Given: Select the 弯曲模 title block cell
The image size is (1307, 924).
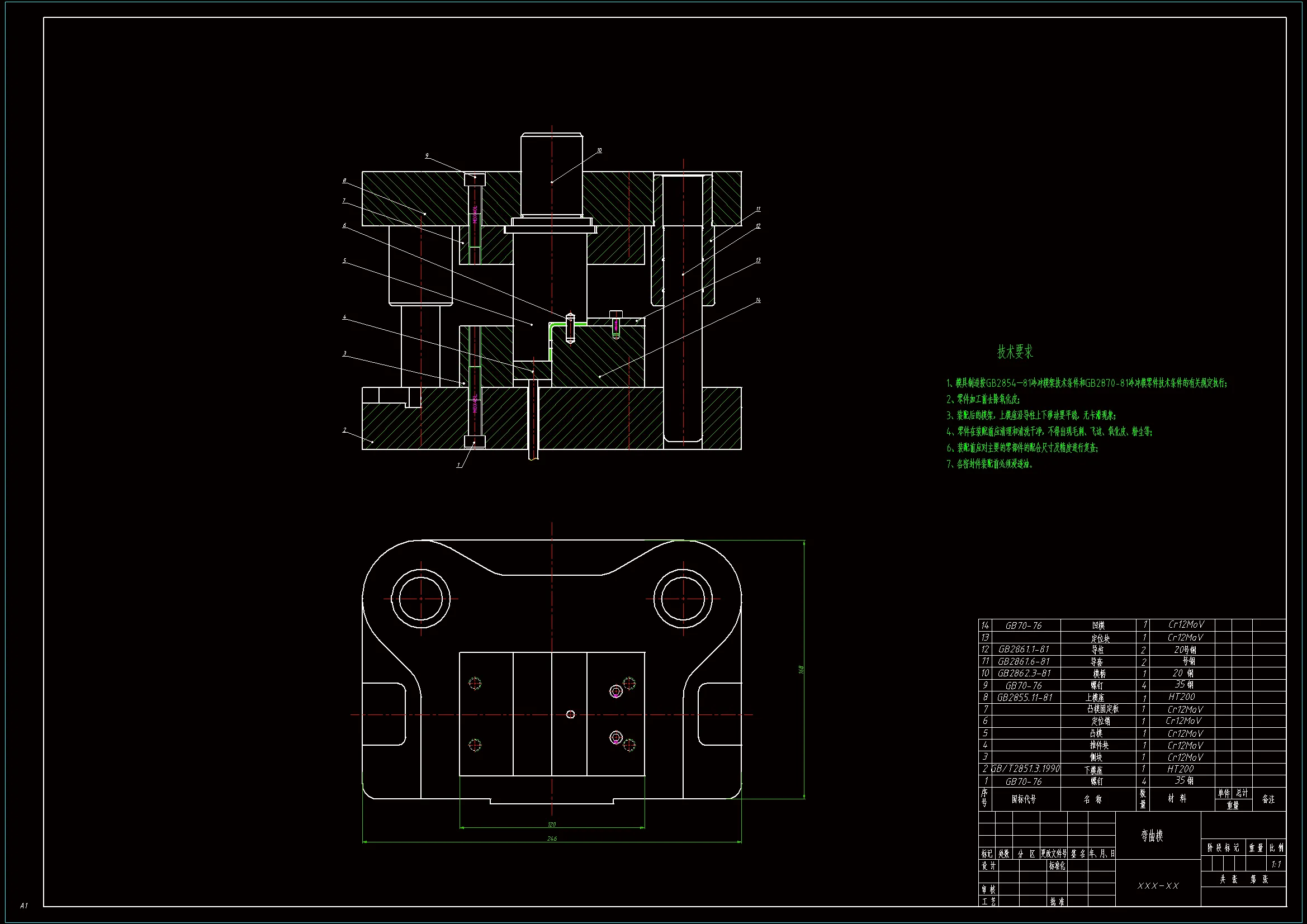Looking at the screenshot, I should (x=1152, y=836).
